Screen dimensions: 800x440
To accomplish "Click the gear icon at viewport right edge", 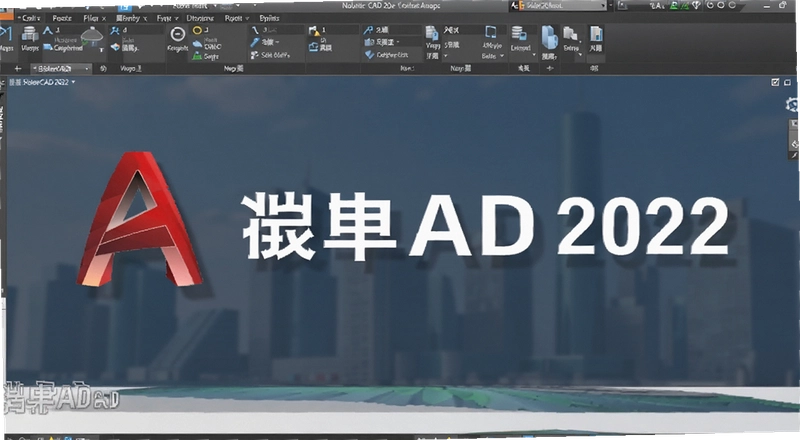I will [792, 105].
